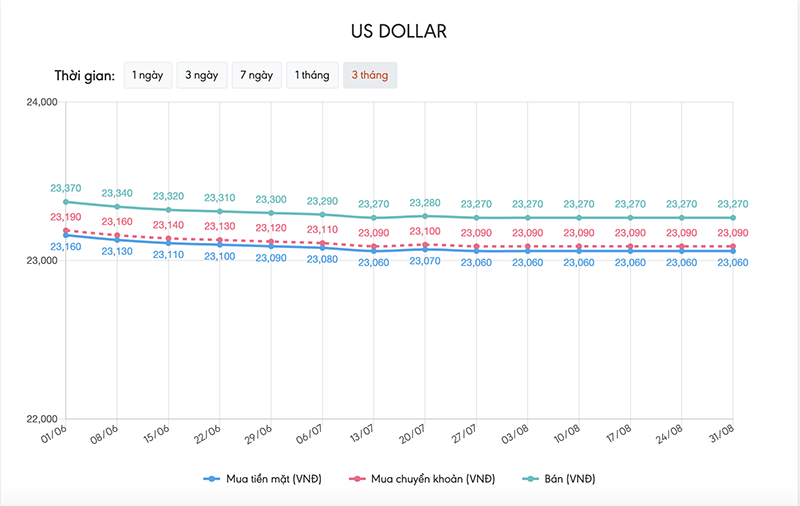Switch to the '3 ngày' time range
The width and height of the screenshot is (800, 506).
(x=201, y=76)
